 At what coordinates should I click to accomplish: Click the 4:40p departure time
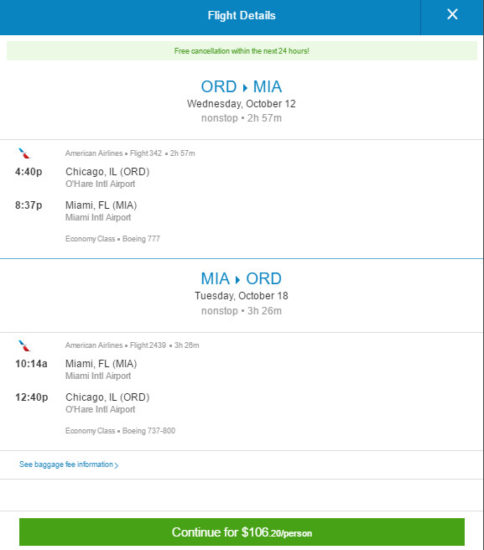click(x=28, y=172)
